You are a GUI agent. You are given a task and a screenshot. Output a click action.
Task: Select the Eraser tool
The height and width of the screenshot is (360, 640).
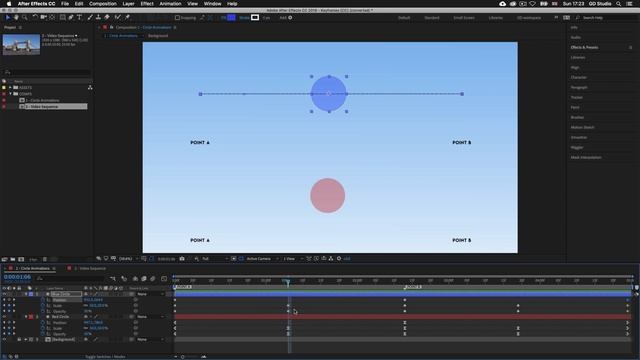(x=107, y=18)
